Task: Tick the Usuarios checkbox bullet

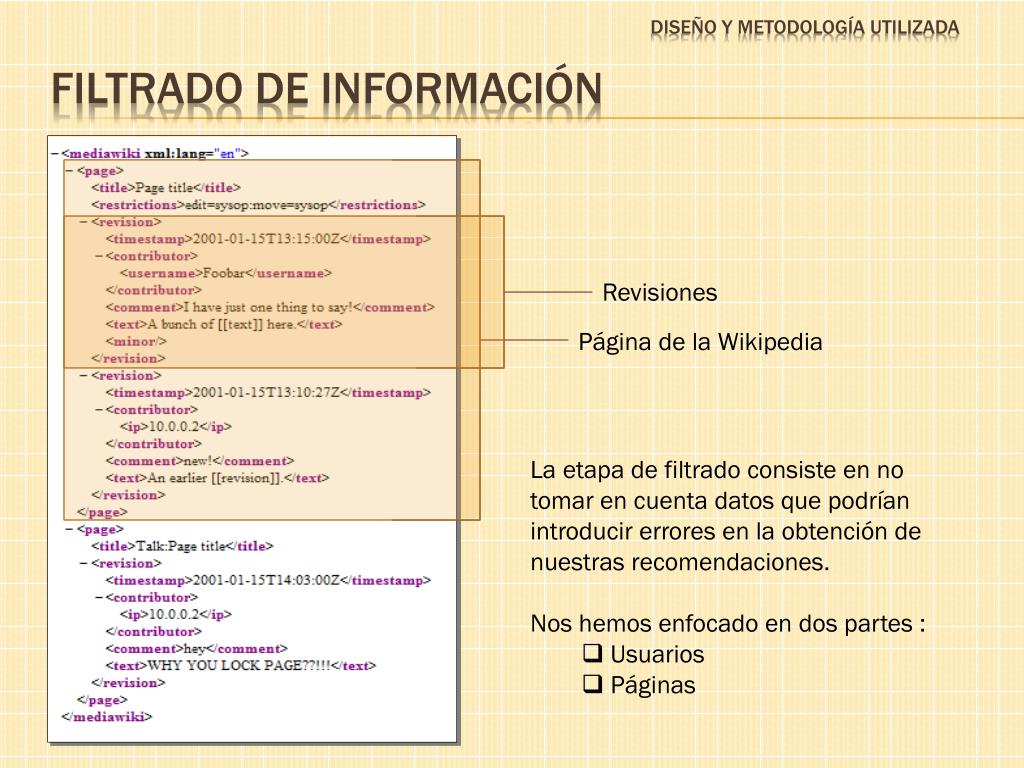Action: coord(592,652)
